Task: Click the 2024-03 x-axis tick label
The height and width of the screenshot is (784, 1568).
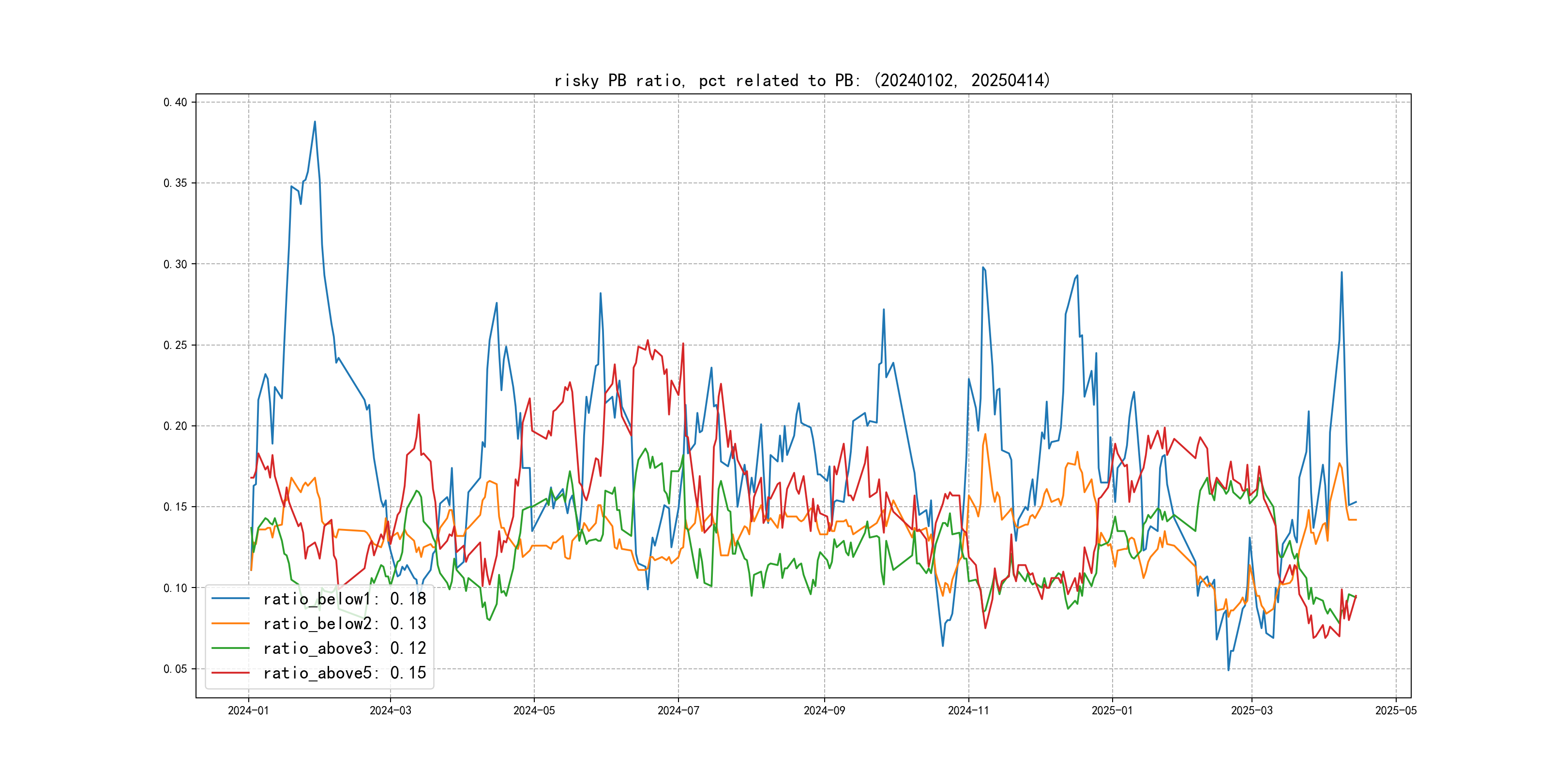Action: coord(390,710)
